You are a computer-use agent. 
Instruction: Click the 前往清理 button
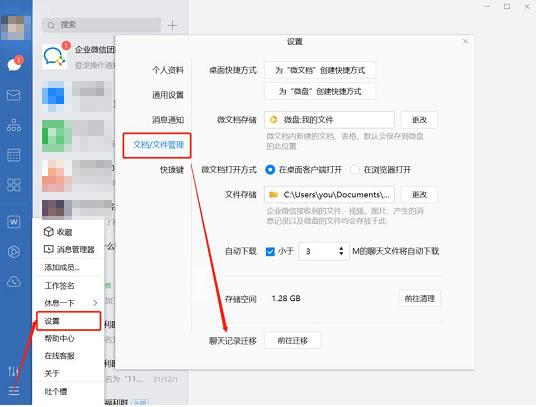pyautogui.click(x=420, y=298)
